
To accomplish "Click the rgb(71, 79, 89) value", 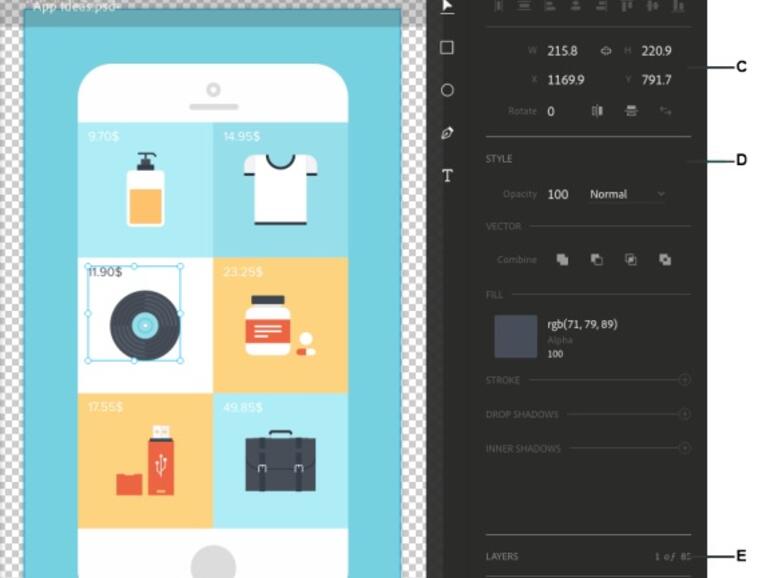I will pyautogui.click(x=582, y=324).
